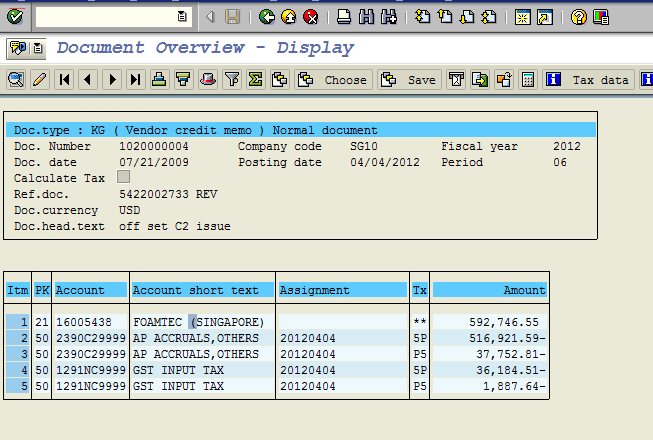The image size is (653, 440).
Task: Set filter with the funnel icon
Action: tap(232, 80)
